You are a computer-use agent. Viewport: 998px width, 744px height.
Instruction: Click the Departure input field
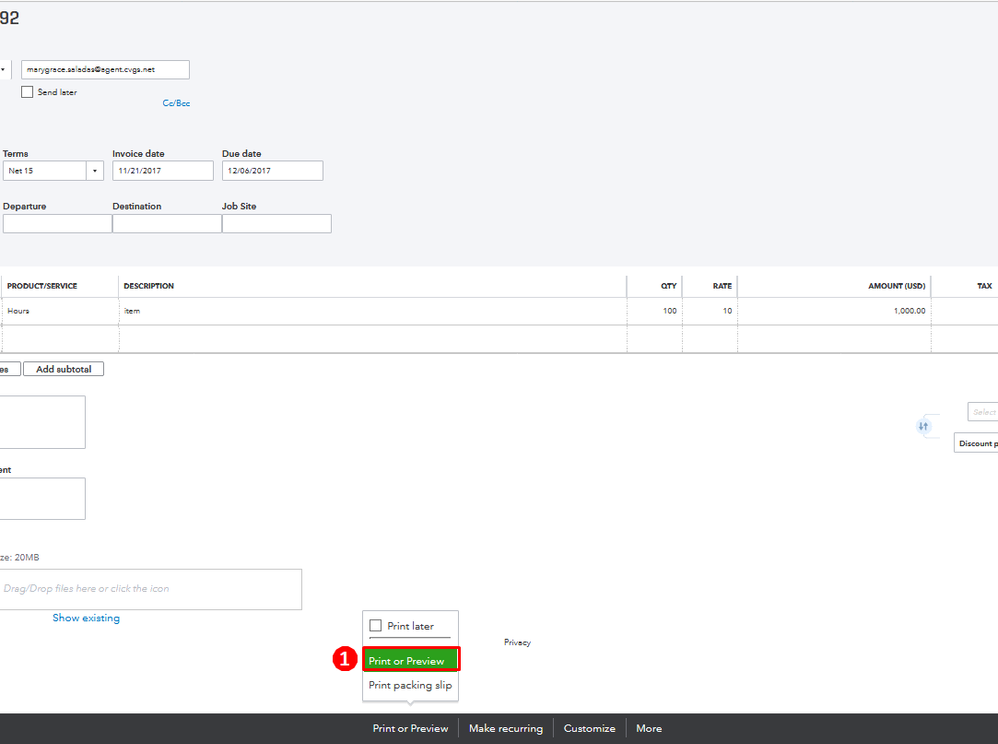(x=57, y=223)
